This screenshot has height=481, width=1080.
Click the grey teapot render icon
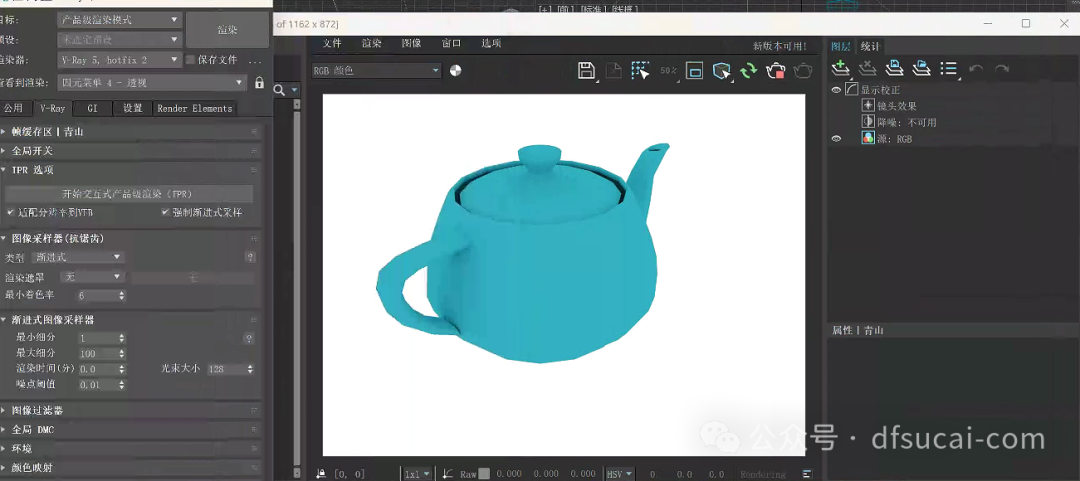click(802, 70)
